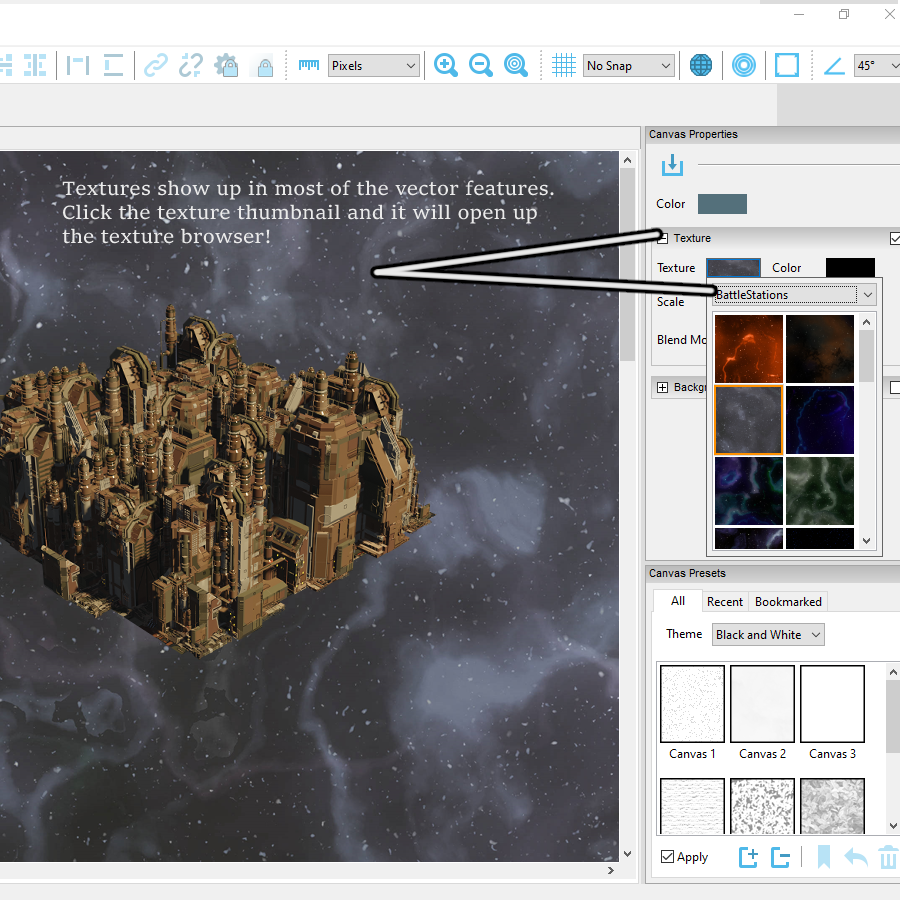Bookmark the selected canvas preset
Screen dimensions: 900x900
tap(824, 858)
